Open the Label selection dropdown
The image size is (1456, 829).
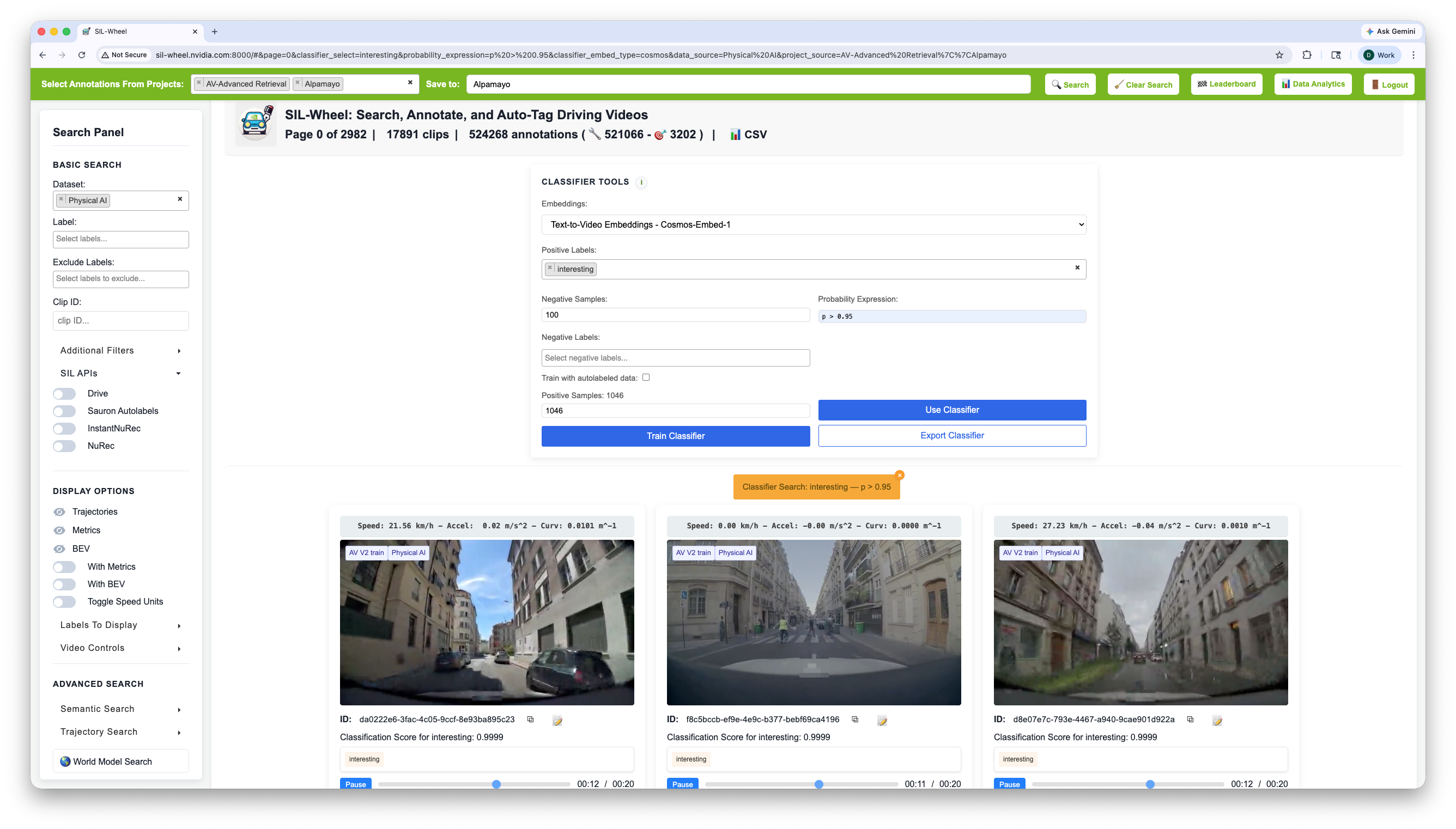(x=121, y=239)
